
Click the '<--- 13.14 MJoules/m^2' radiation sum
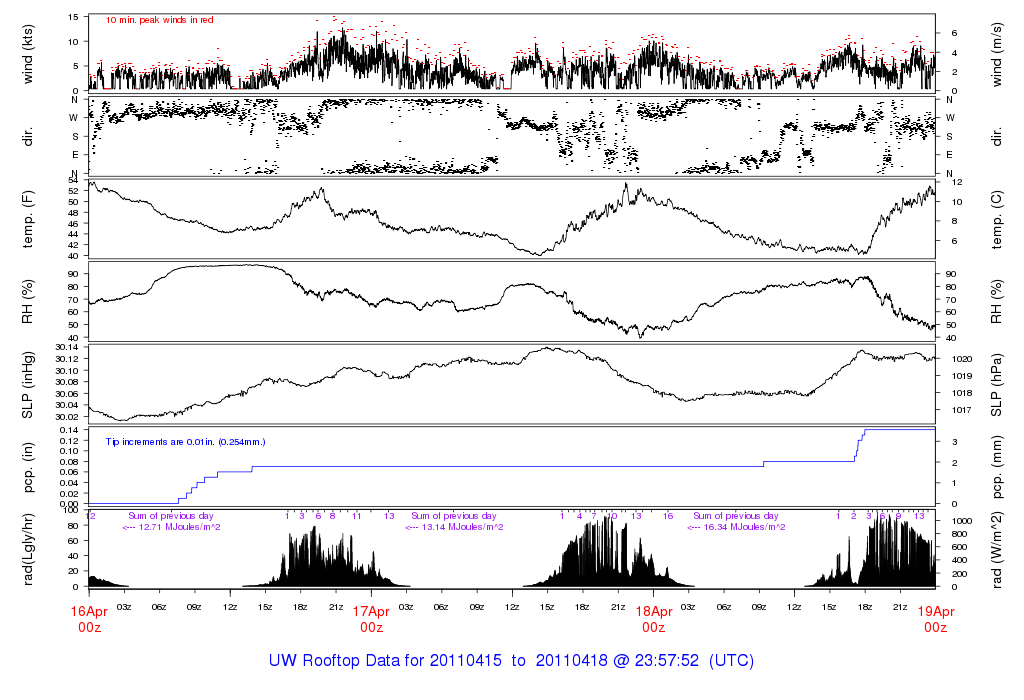pyautogui.click(x=454, y=527)
